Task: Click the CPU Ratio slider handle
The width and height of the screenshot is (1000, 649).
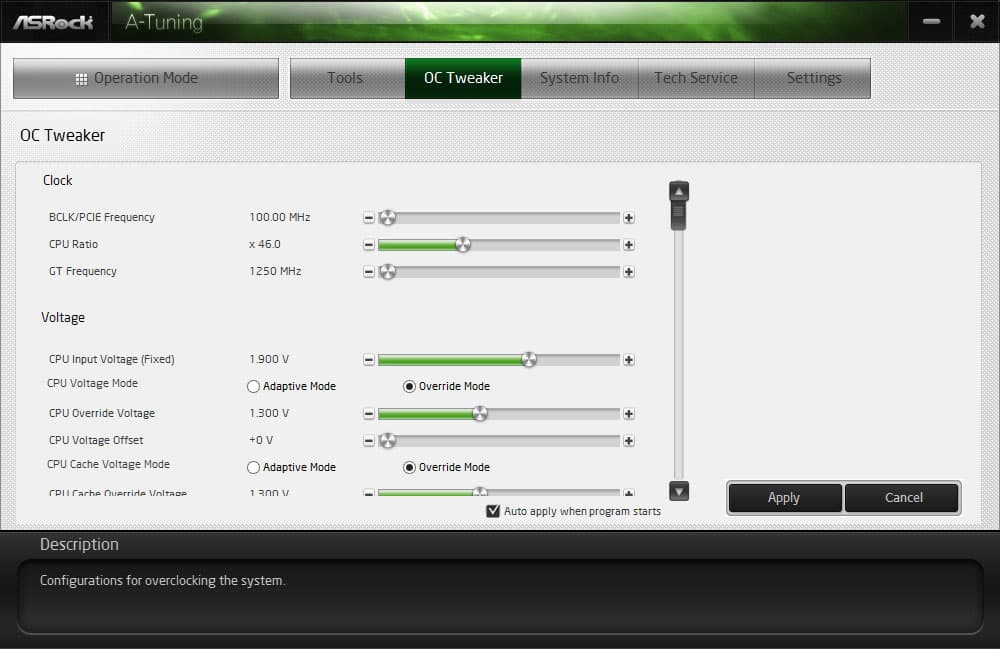Action: point(463,245)
